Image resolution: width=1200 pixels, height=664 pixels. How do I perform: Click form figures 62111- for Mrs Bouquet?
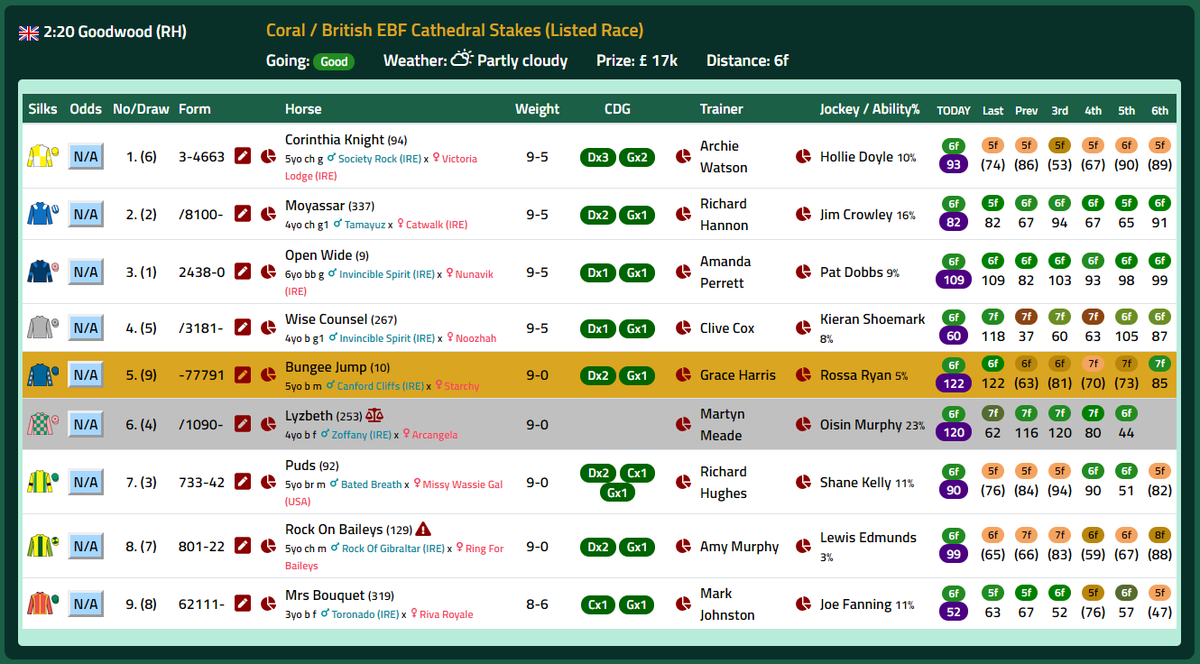point(201,604)
